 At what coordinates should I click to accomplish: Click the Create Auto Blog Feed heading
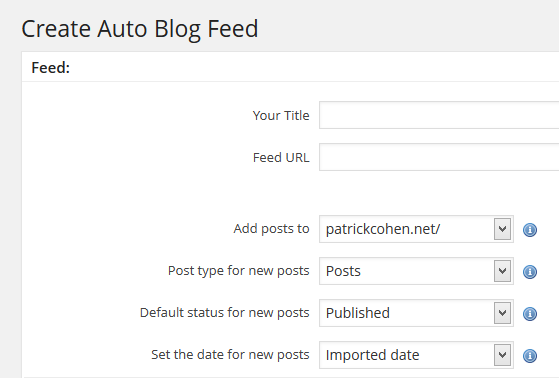click(140, 29)
